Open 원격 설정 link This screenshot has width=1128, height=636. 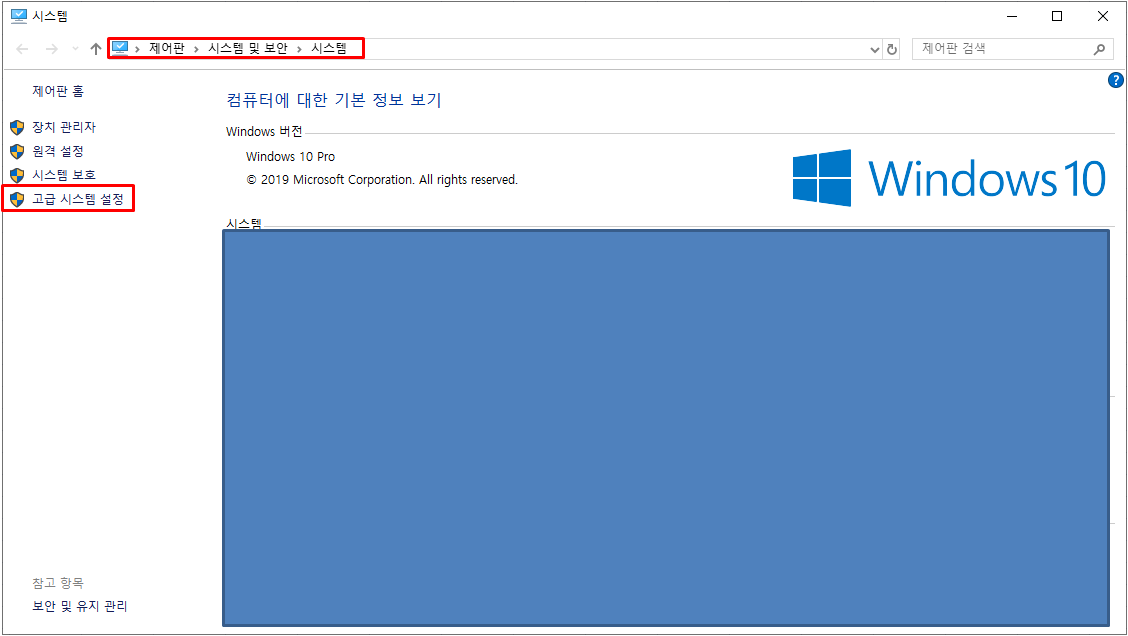(x=58, y=151)
